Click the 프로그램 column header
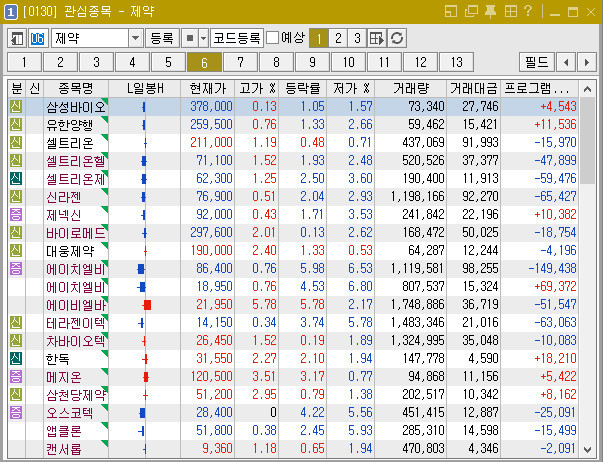603x462 pixels. pyautogui.click(x=539, y=89)
